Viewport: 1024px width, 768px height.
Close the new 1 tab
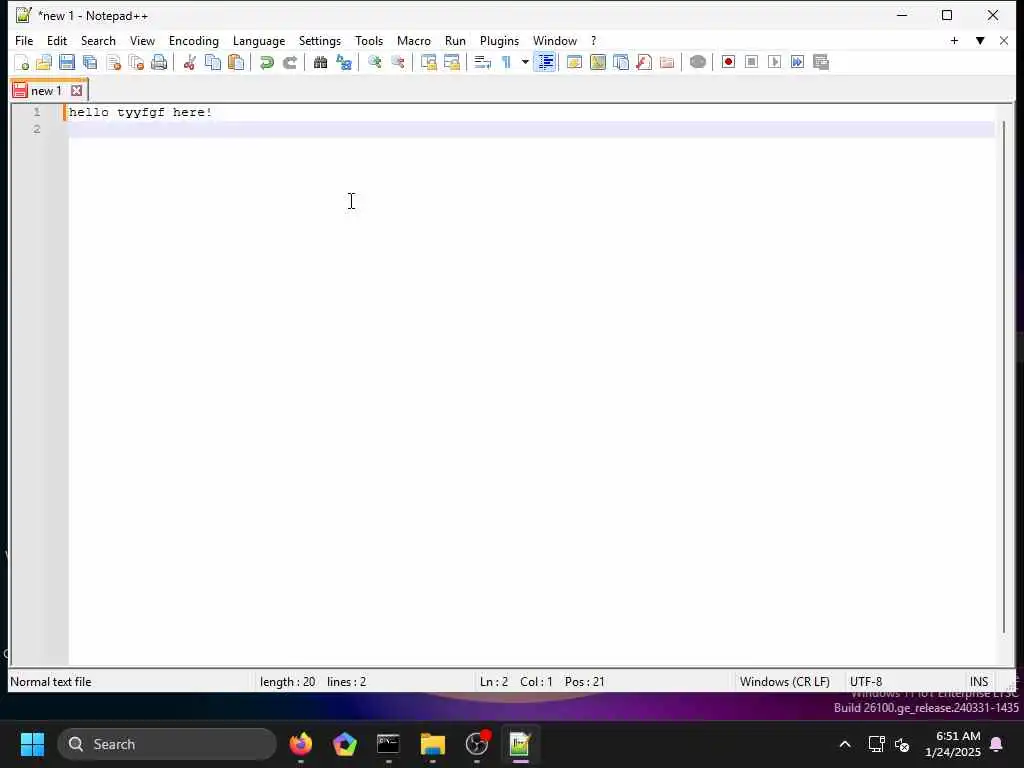click(76, 91)
